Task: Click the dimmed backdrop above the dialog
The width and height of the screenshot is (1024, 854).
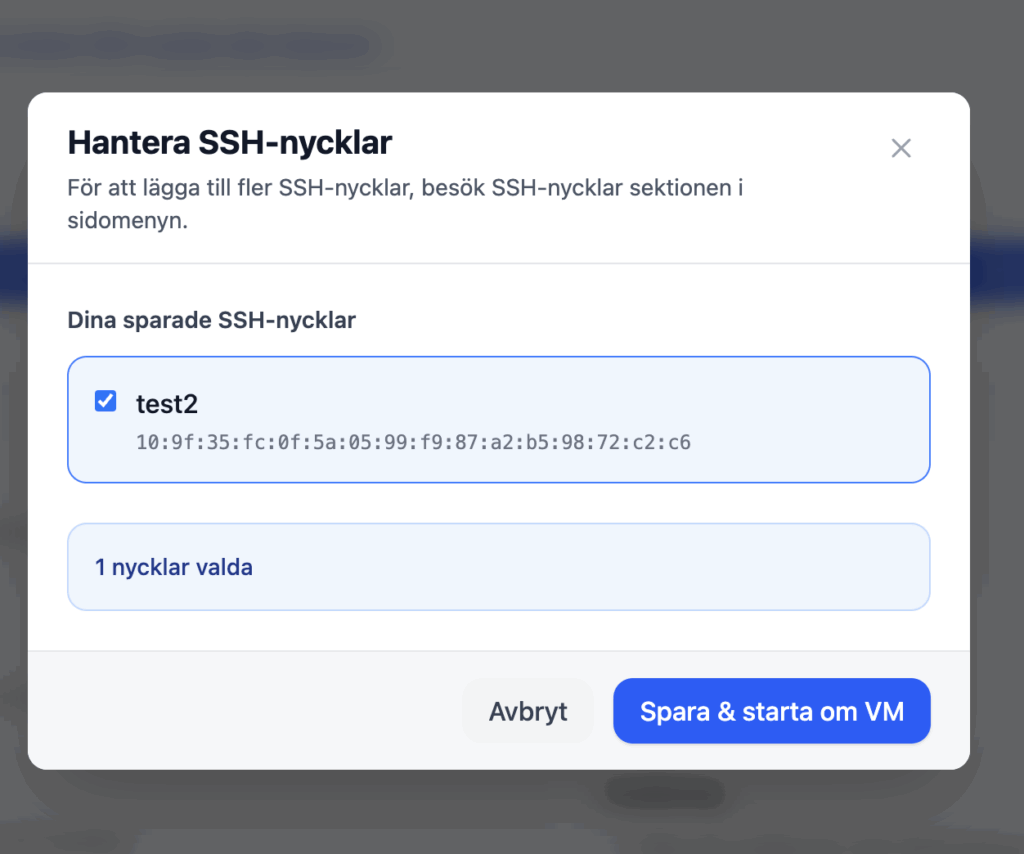Action: [500, 45]
